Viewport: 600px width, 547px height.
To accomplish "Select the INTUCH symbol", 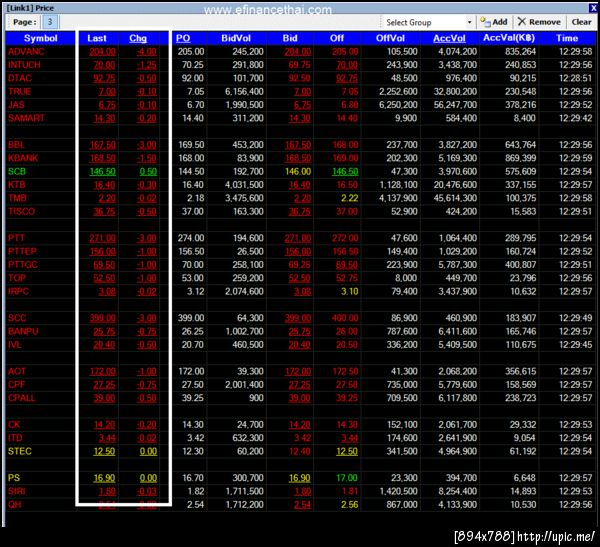I will pos(24,65).
